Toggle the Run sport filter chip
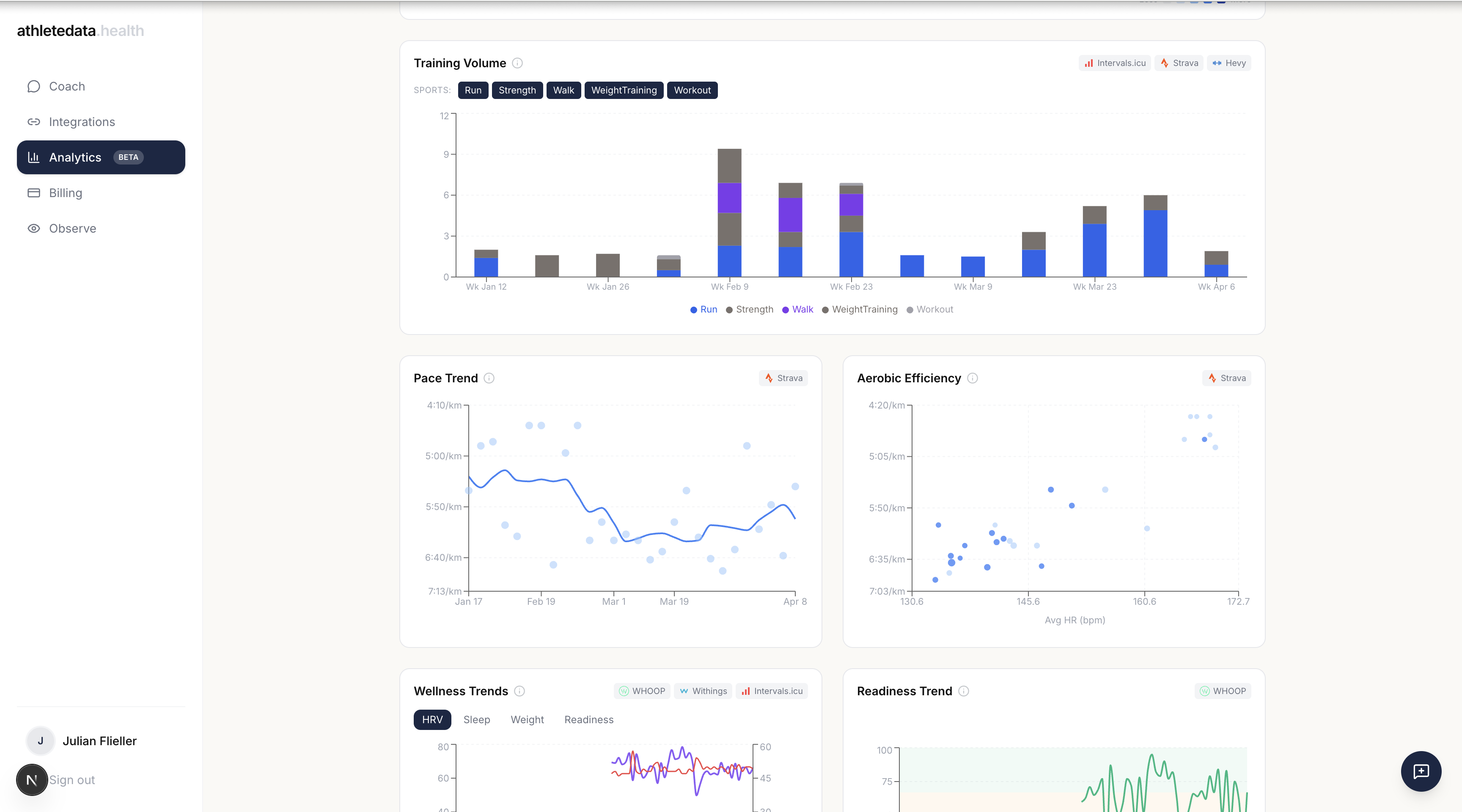 click(x=473, y=90)
